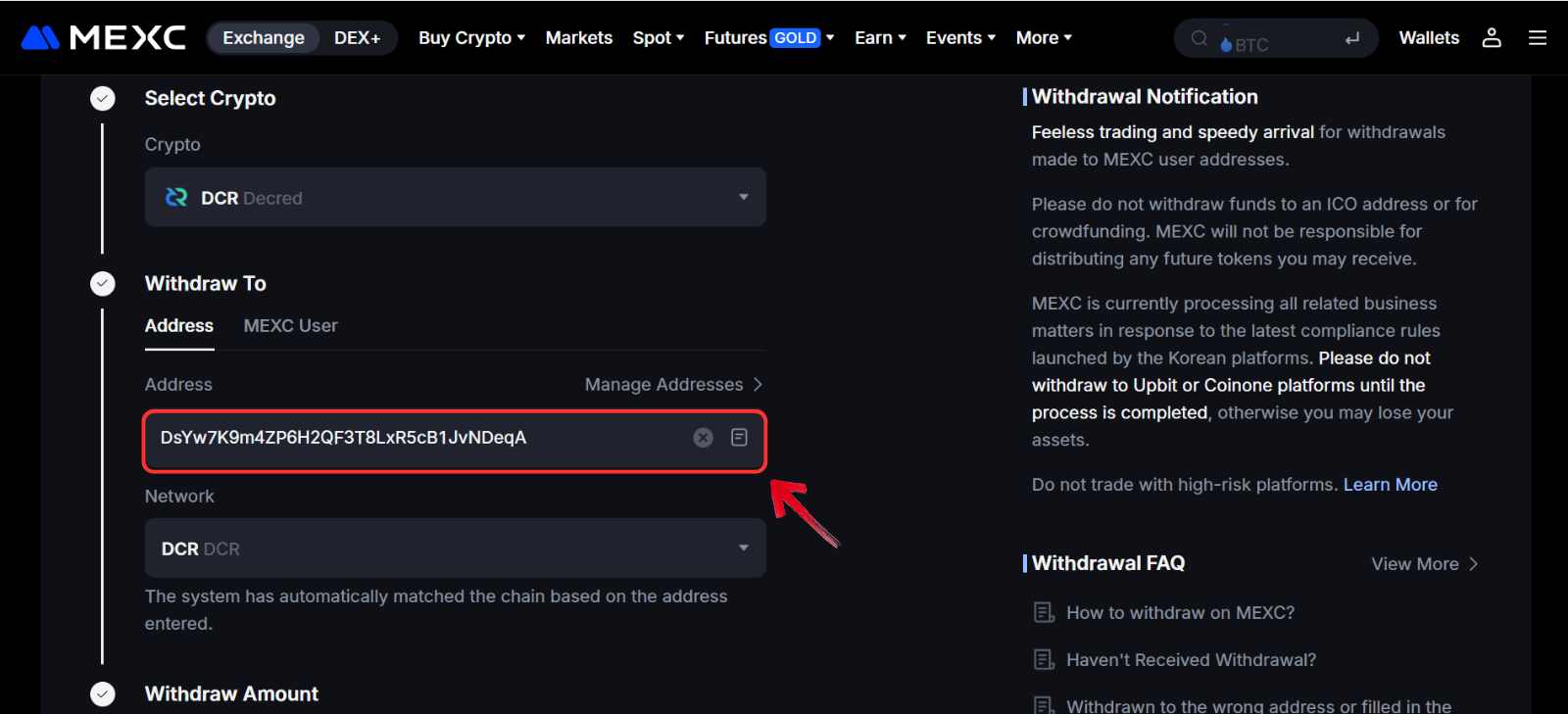The image size is (1568, 714).
Task: Click the Network label
Action: (179, 496)
